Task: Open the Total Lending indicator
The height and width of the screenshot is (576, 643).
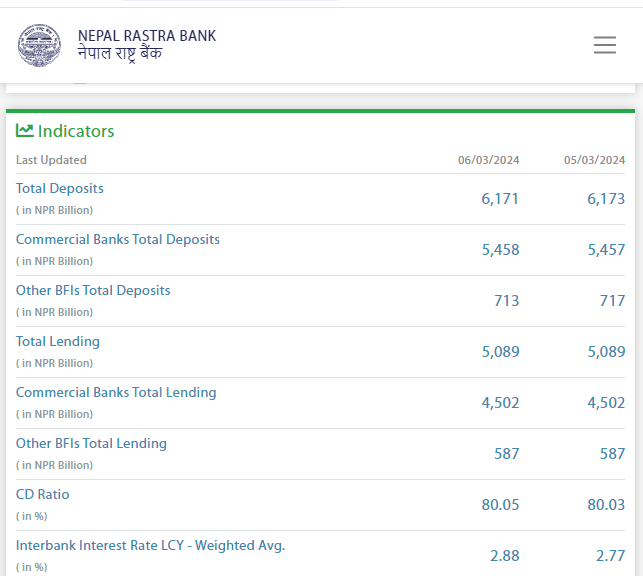Action: (x=58, y=341)
